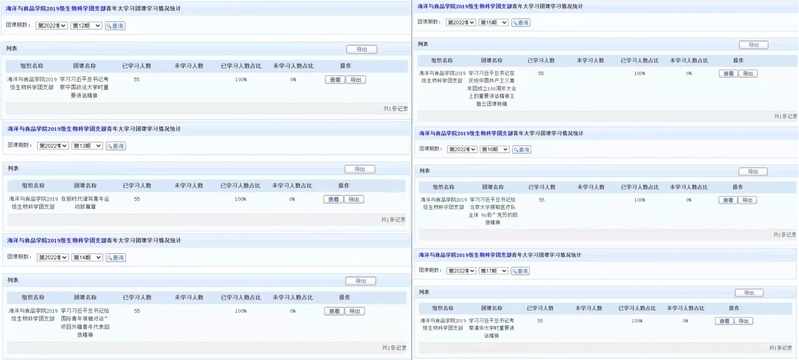Click row 导出 beside 查看 in 清华大学 row
The width and height of the screenshot is (799, 360).
coord(743,321)
